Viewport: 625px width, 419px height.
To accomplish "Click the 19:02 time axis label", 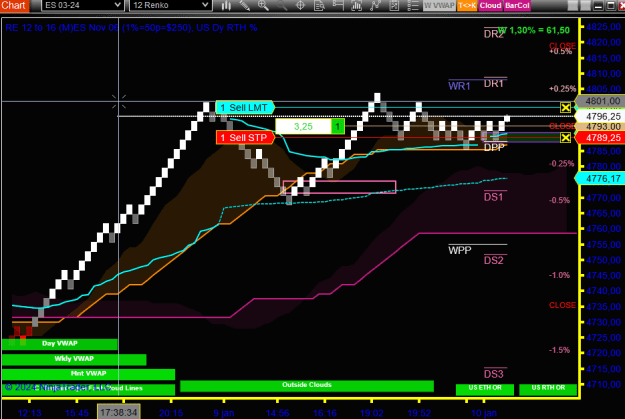I will click(371, 413).
